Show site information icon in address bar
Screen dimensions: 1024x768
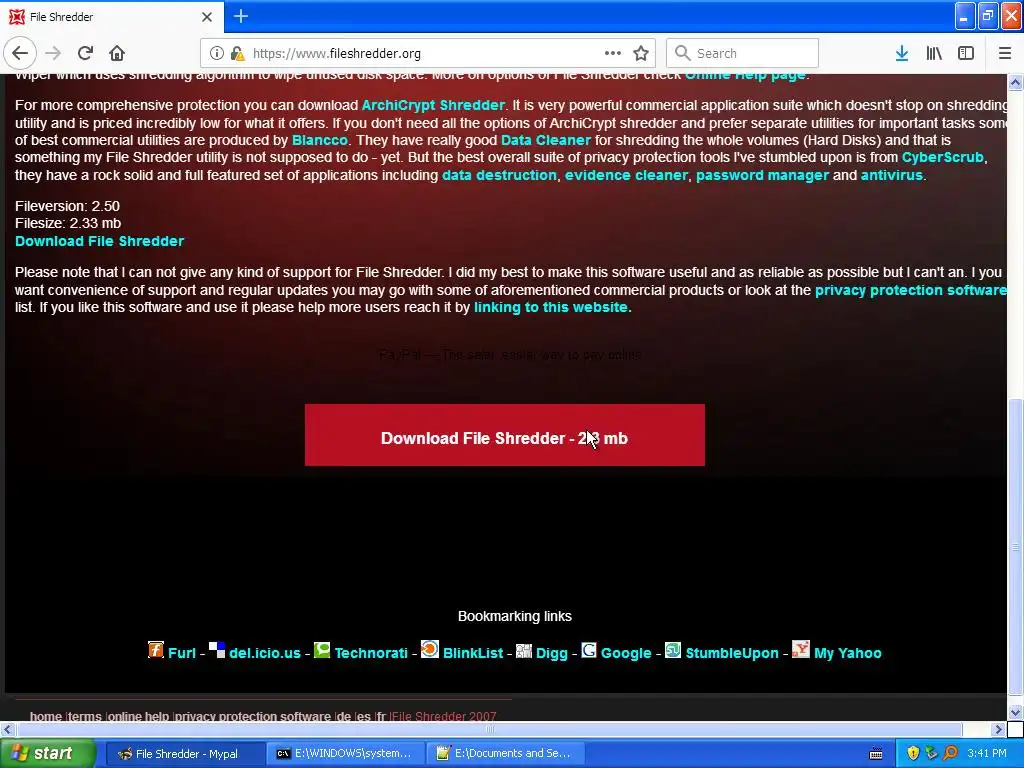coord(216,54)
